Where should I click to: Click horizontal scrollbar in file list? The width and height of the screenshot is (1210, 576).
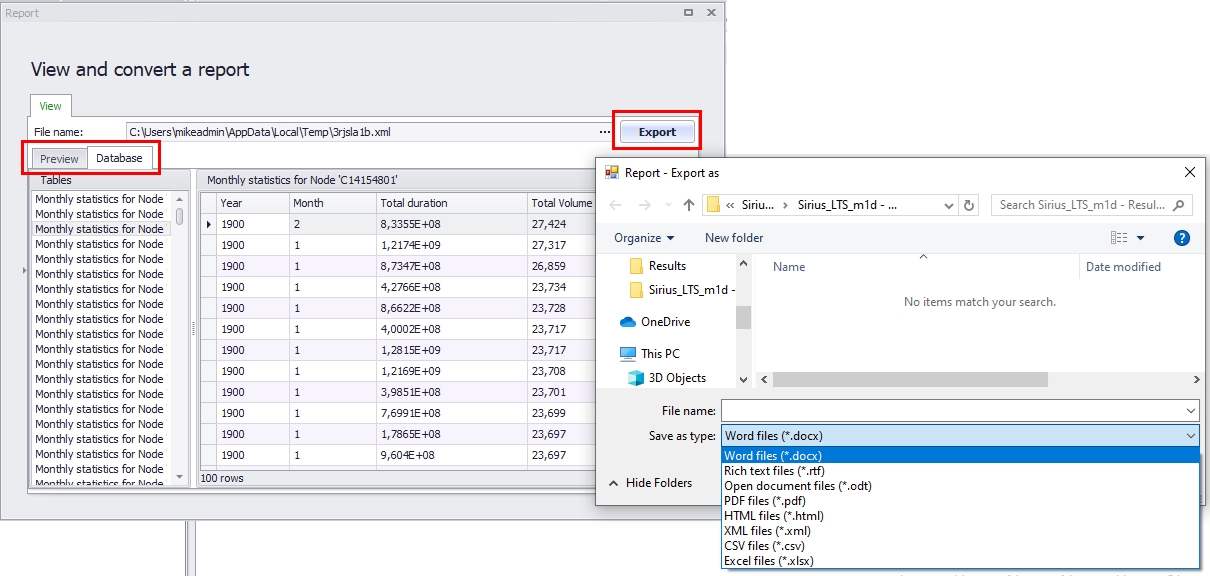pyautogui.click(x=910, y=380)
